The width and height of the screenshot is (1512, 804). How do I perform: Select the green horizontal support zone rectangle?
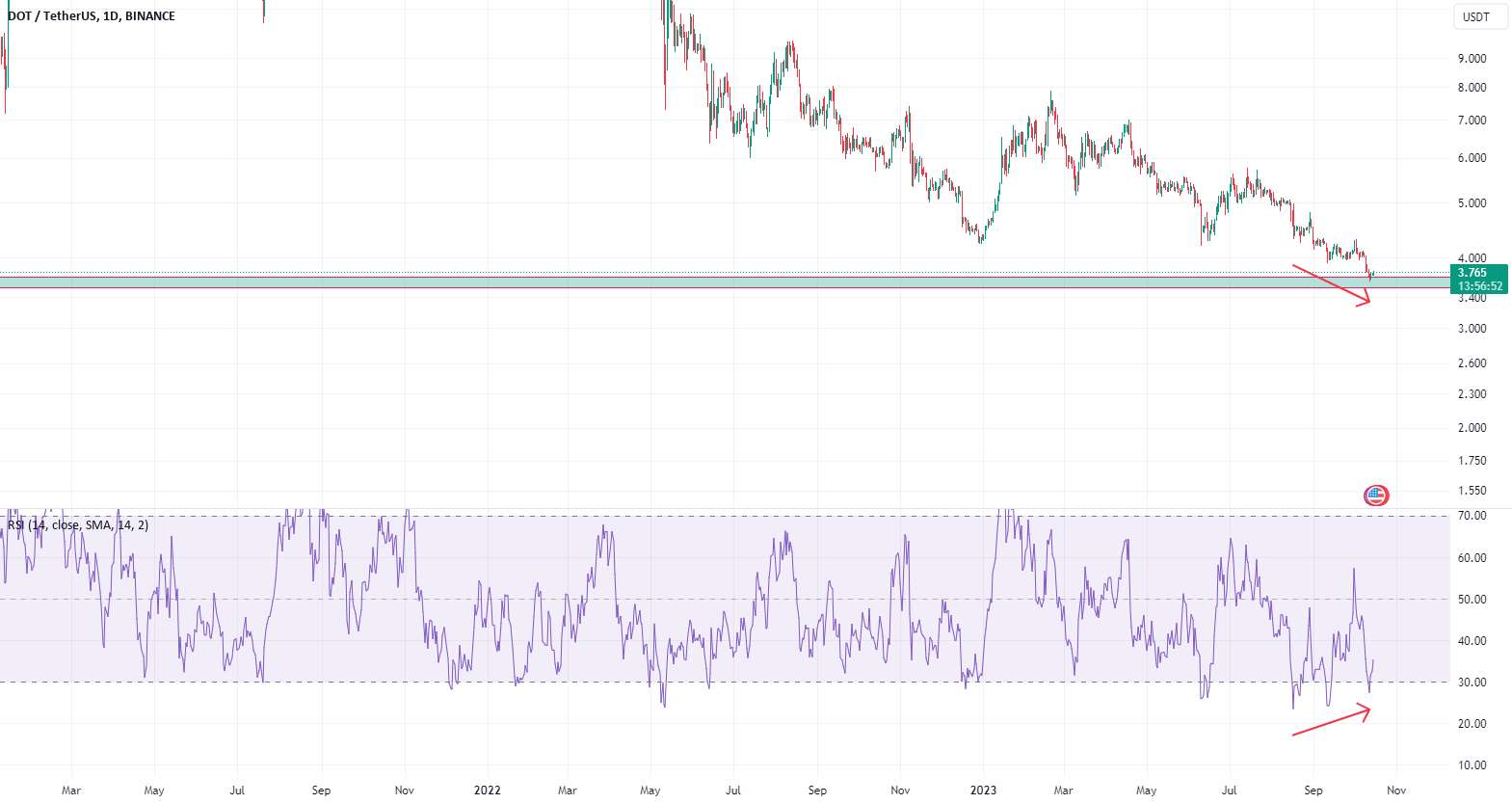coord(723,282)
